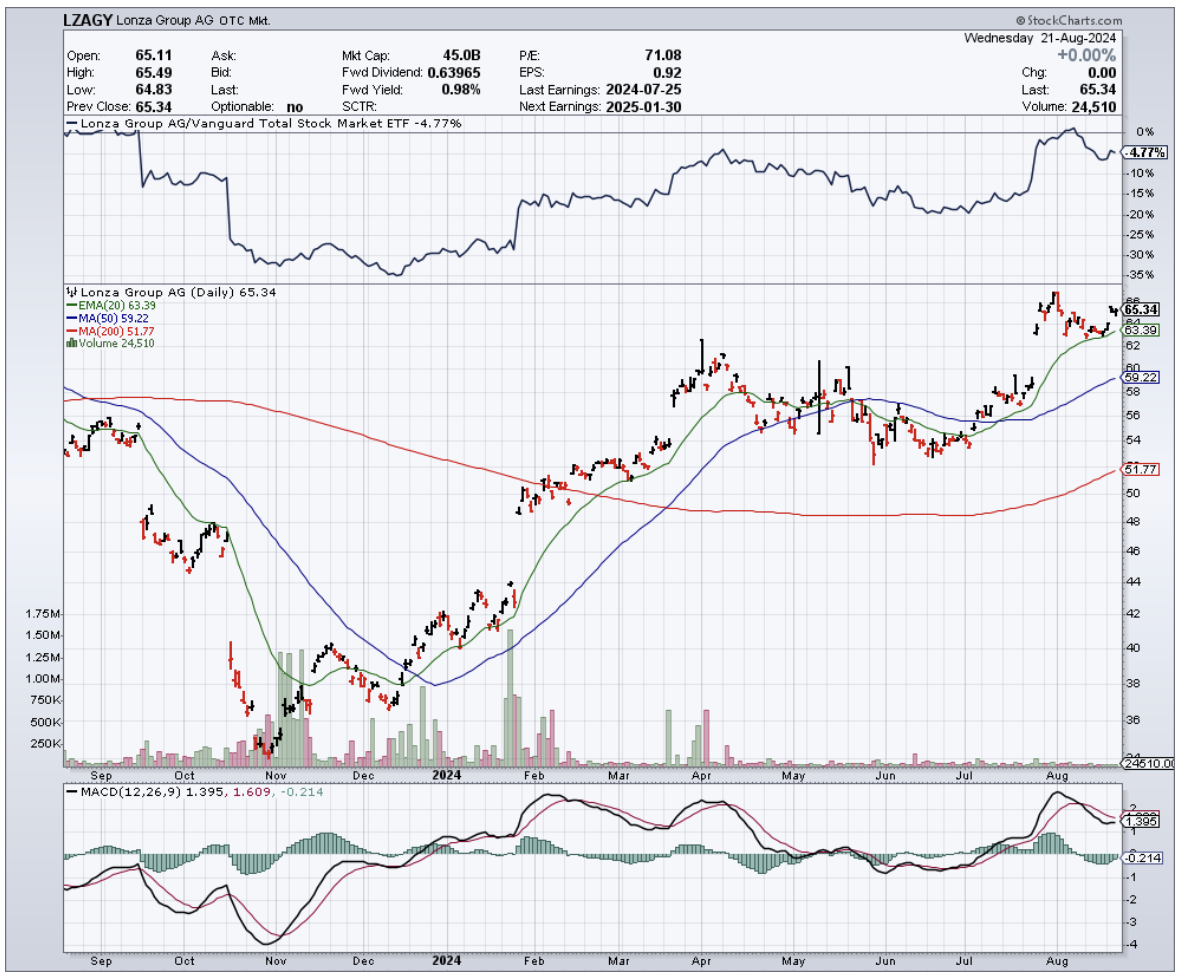Click the 51.77 MA(200) value tag
This screenshot has height=976, width=1178.
point(1140,468)
